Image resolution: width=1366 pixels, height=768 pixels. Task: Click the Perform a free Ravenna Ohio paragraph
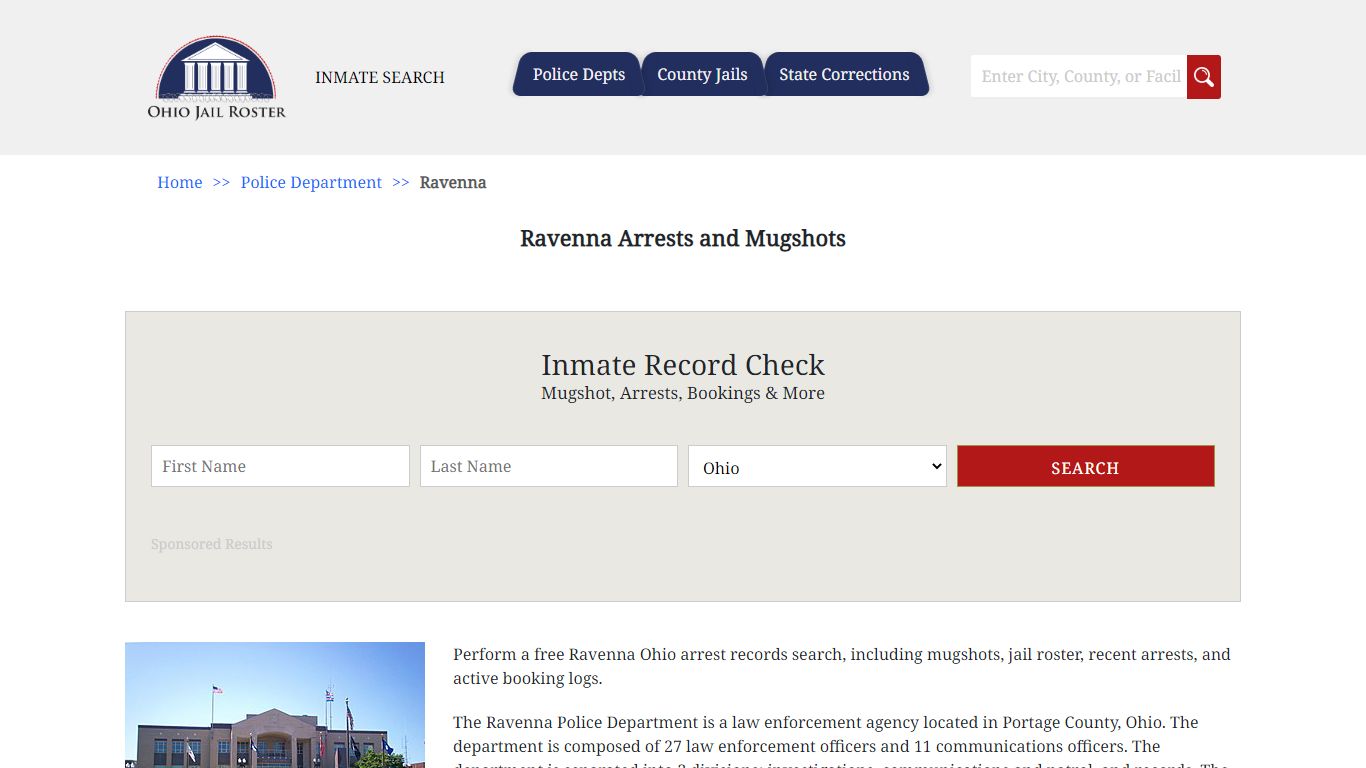point(842,666)
